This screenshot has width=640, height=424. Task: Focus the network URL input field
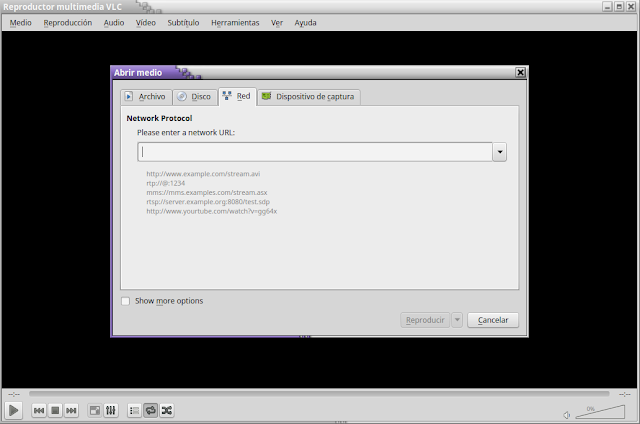pos(315,152)
